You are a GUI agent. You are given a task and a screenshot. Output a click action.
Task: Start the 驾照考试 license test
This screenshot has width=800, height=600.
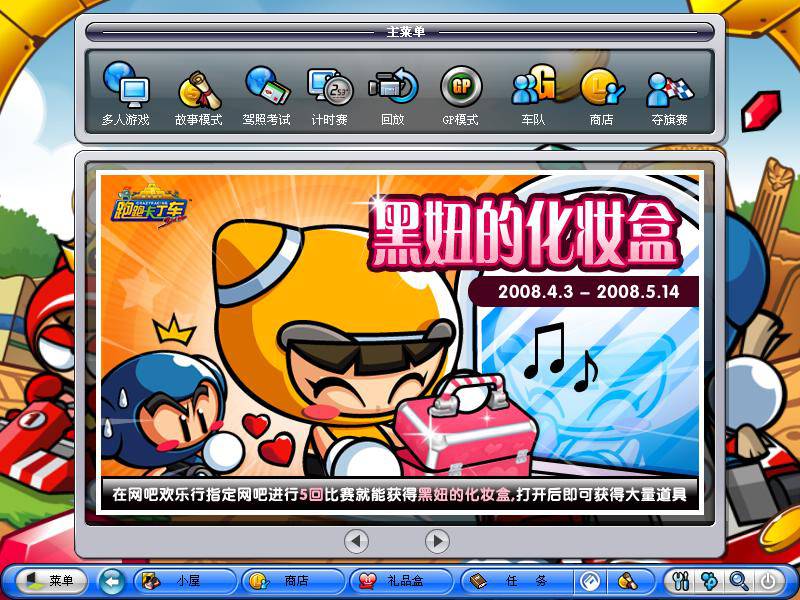click(266, 96)
